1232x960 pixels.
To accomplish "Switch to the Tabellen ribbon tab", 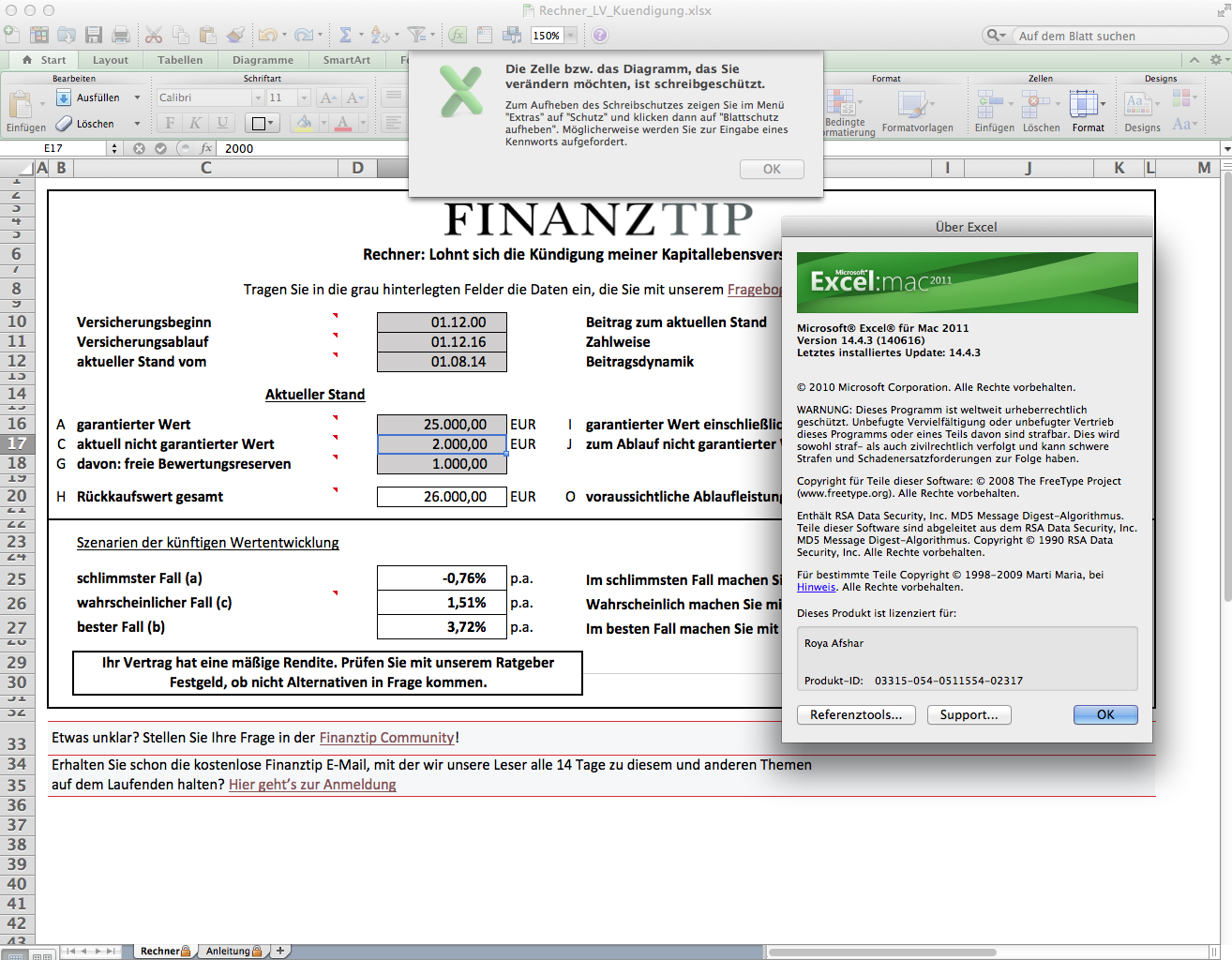I will (x=180, y=60).
